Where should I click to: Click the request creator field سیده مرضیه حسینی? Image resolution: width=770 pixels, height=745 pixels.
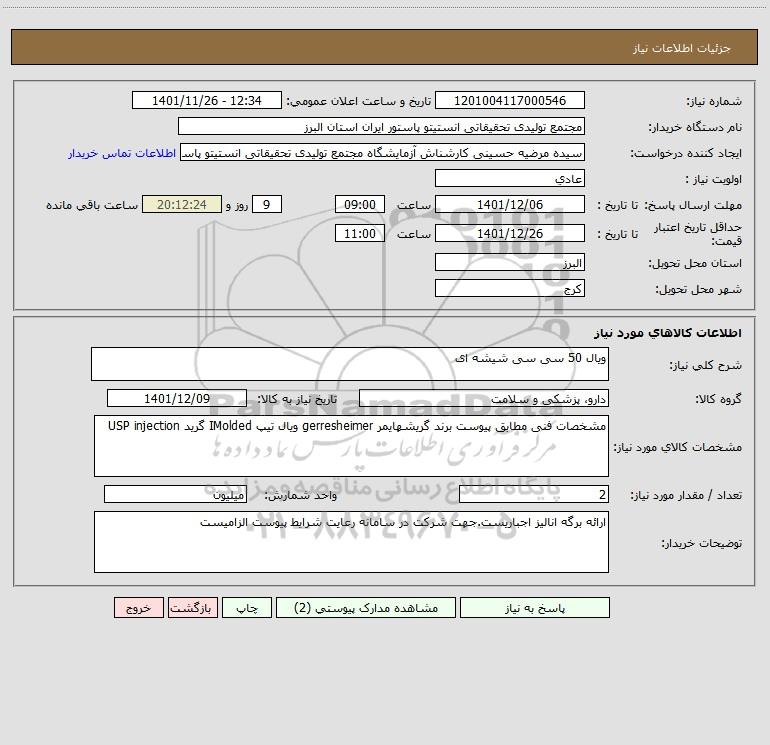pos(383,152)
